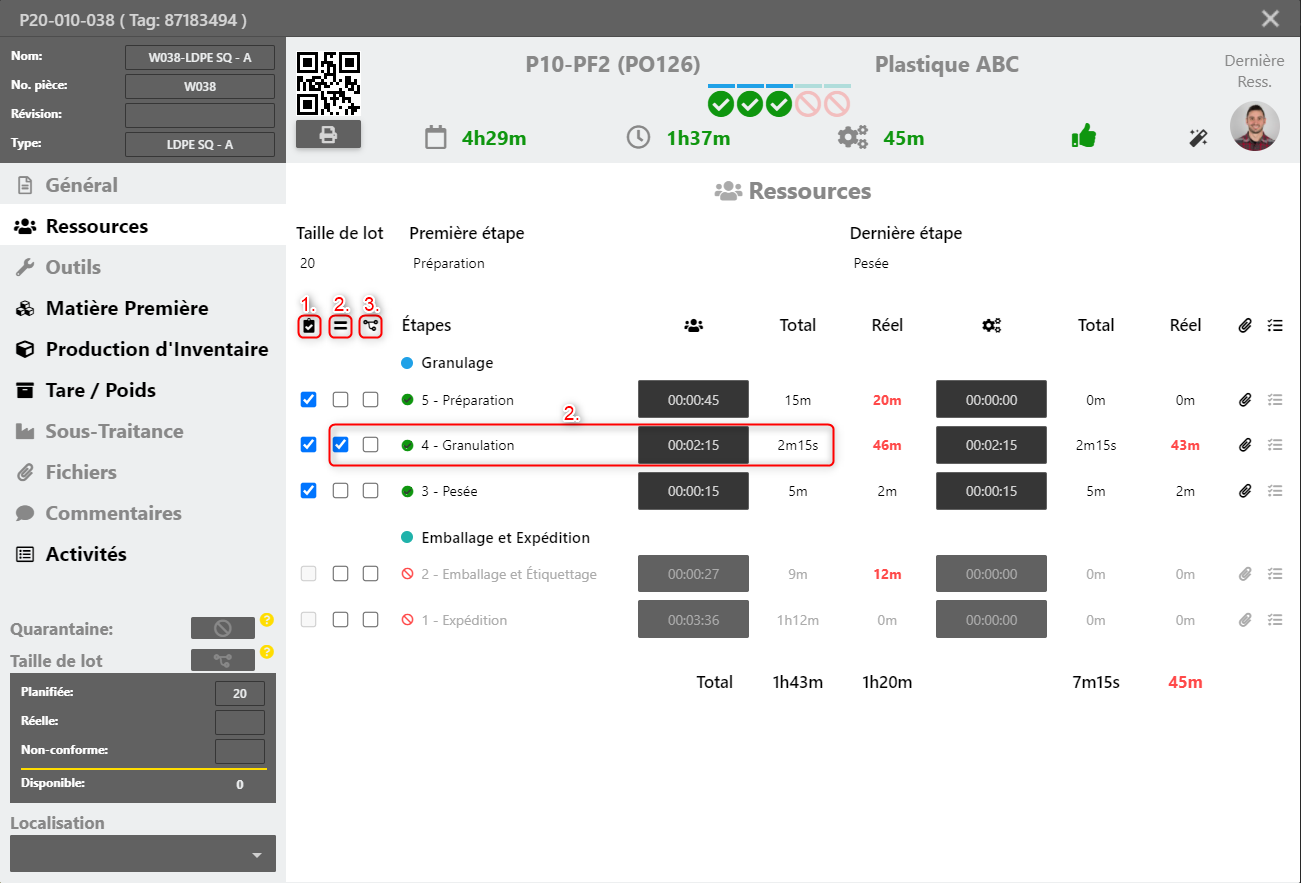Click the 00:00:45 labor time field for Préparation
The image size is (1301, 883).
(693, 399)
